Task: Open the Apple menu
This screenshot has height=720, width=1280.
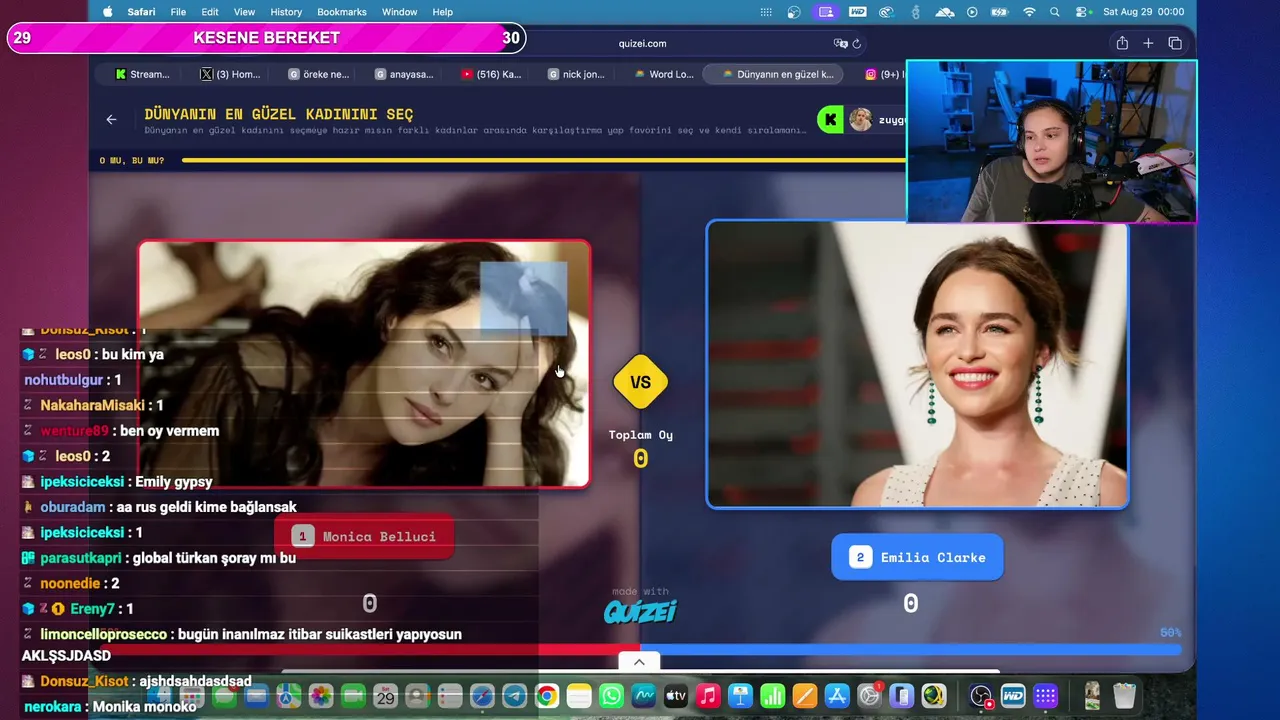Action: coord(108,12)
